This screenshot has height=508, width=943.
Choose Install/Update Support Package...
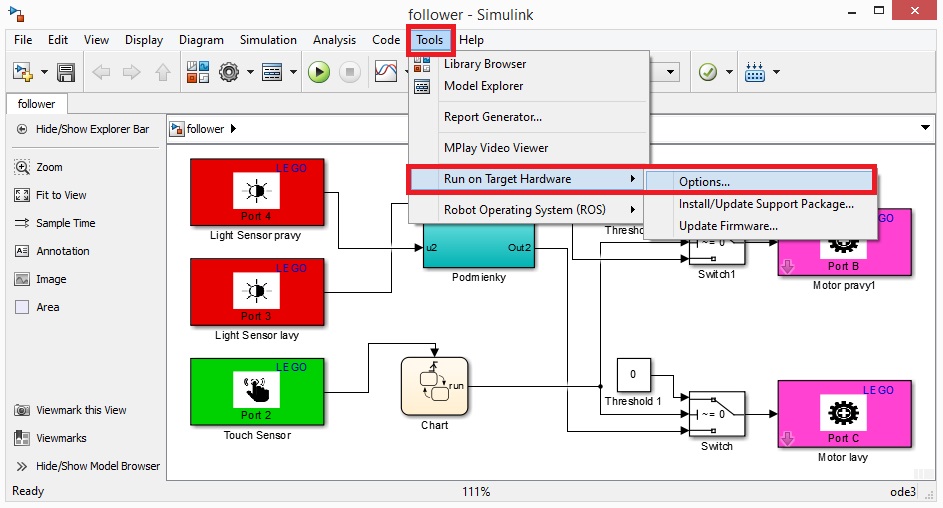click(760, 204)
